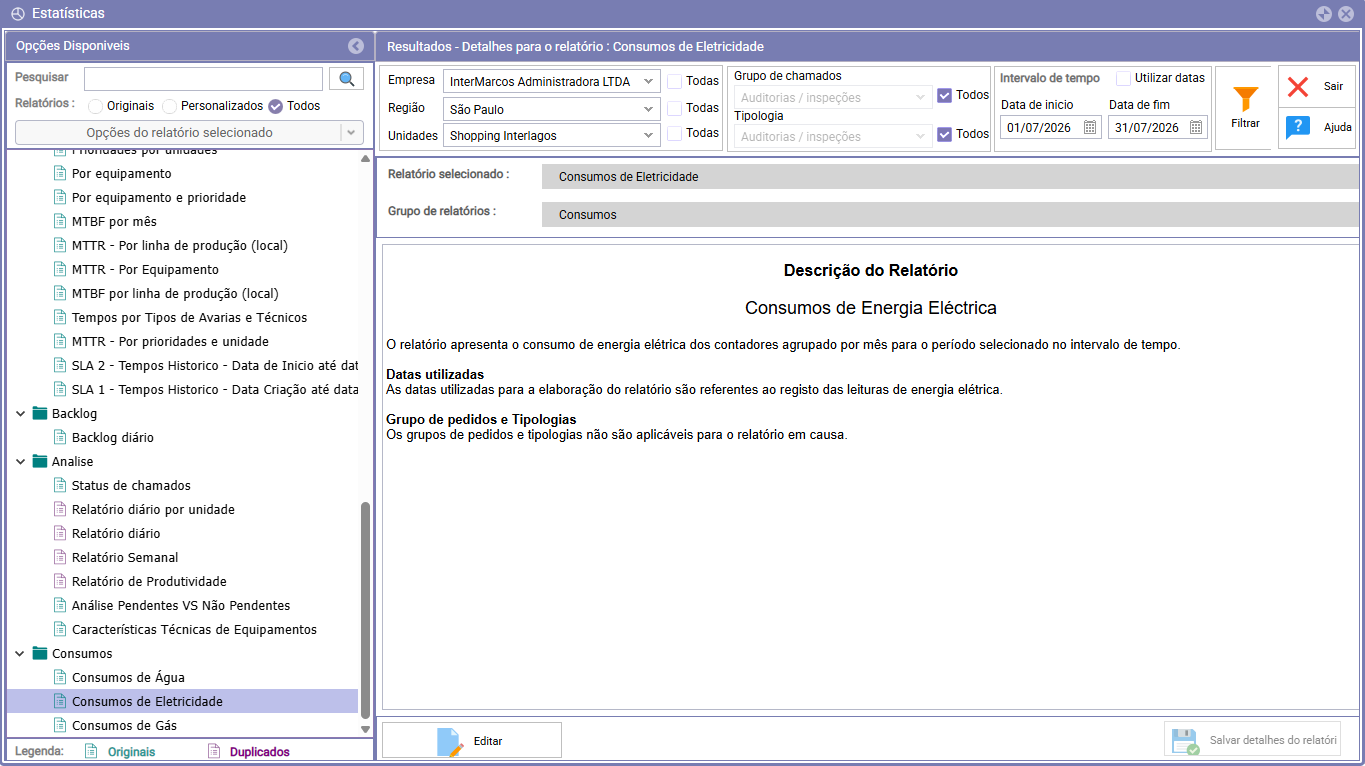
Task: Click icon beside Por equipamento report
Action: click(59, 173)
